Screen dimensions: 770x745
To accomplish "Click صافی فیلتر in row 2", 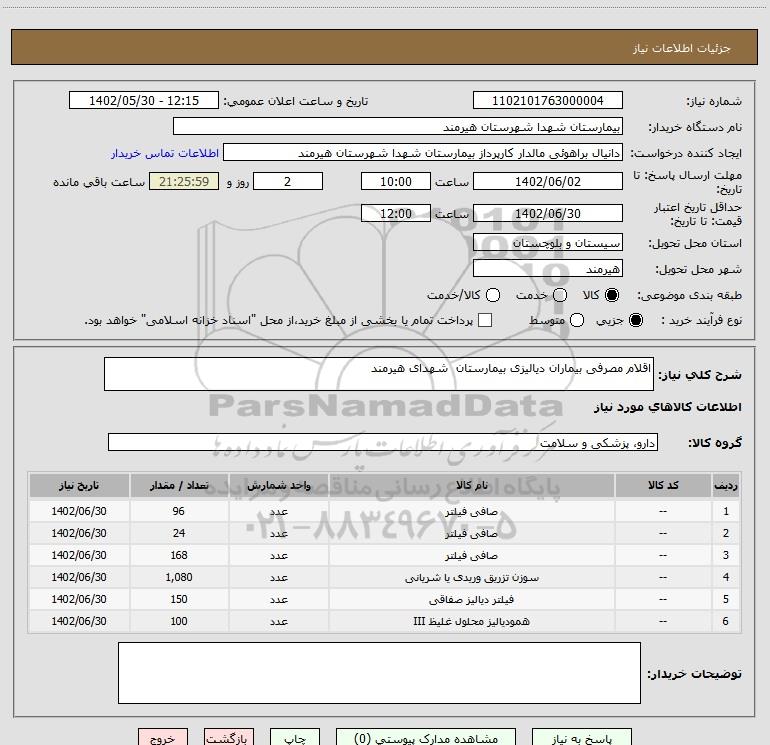I will click(471, 533).
